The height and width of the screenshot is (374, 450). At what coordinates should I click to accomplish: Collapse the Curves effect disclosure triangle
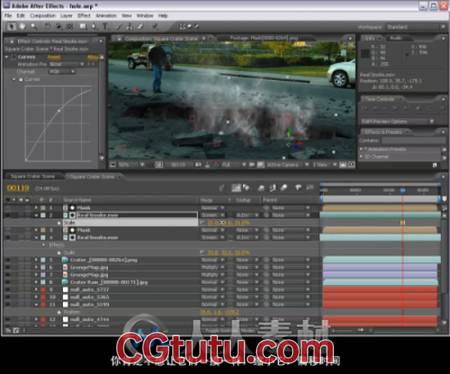pyautogui.click(x=7, y=57)
